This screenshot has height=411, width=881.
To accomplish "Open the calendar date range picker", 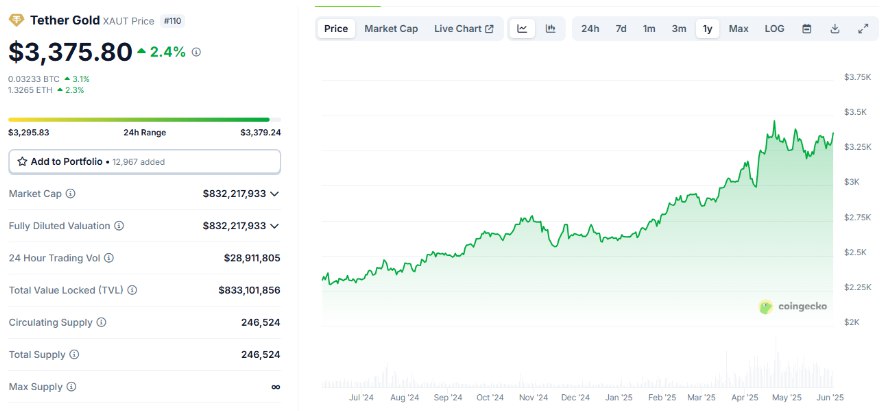I will pos(807,29).
